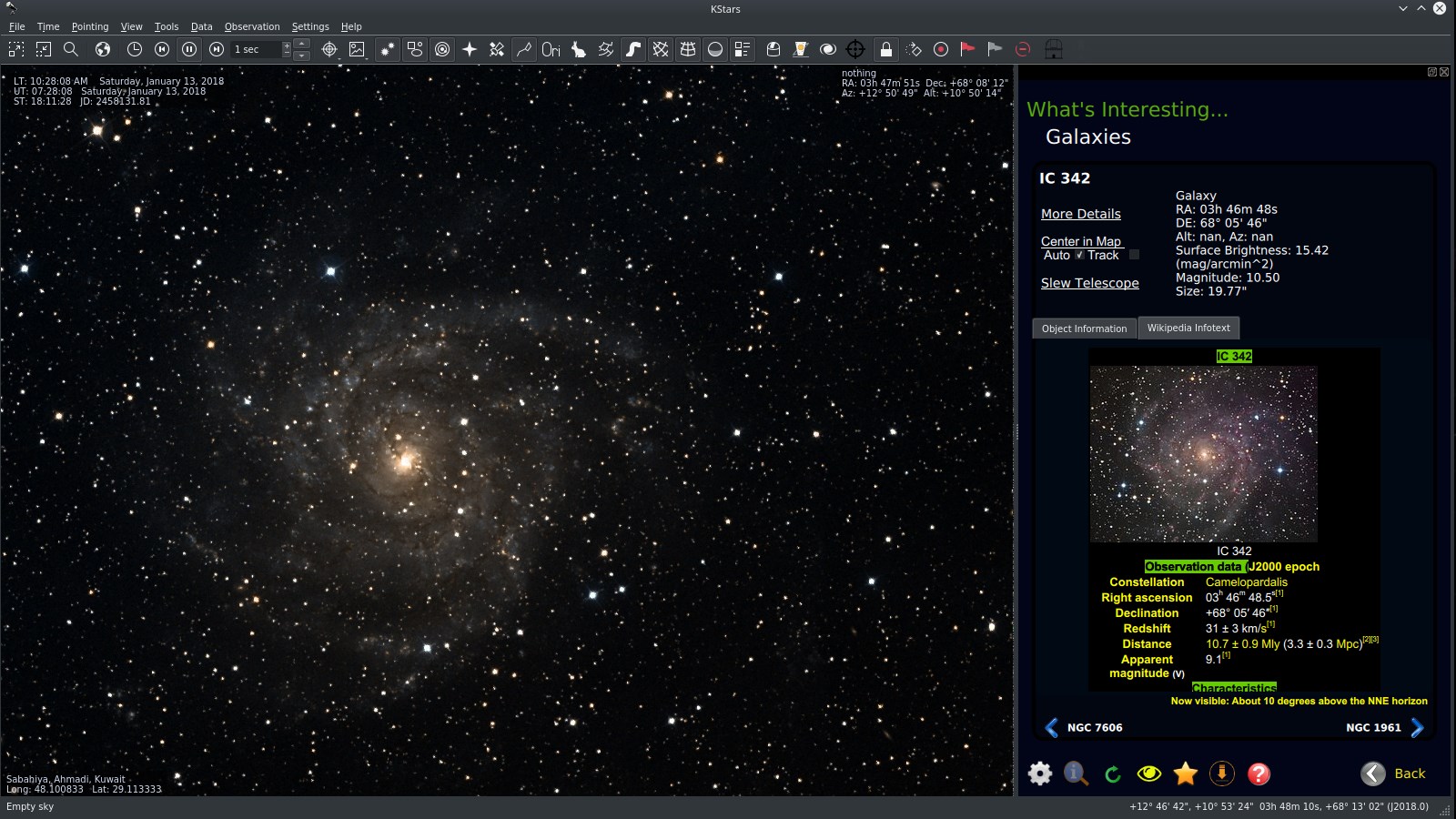Toggle star display on the sky map
1456x819 pixels.
pos(389,49)
